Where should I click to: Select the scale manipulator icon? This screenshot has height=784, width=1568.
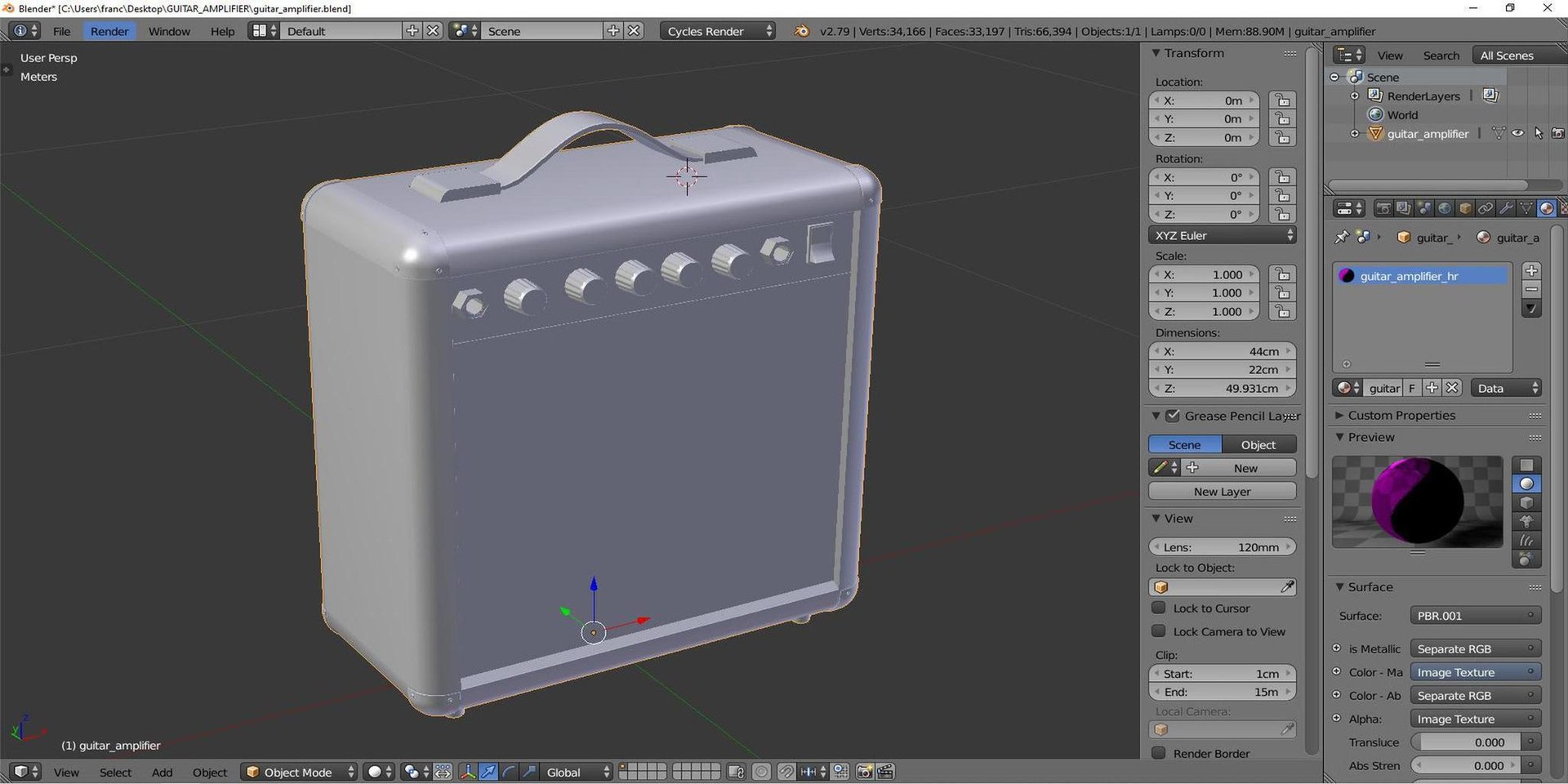click(529, 772)
